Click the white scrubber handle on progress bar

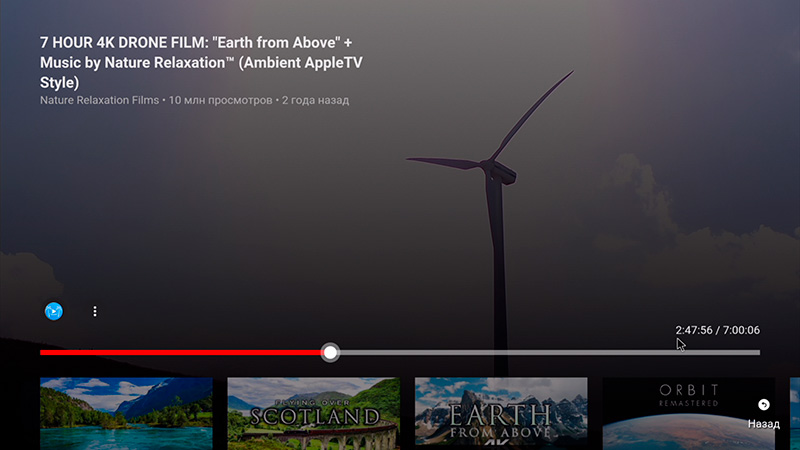point(330,352)
